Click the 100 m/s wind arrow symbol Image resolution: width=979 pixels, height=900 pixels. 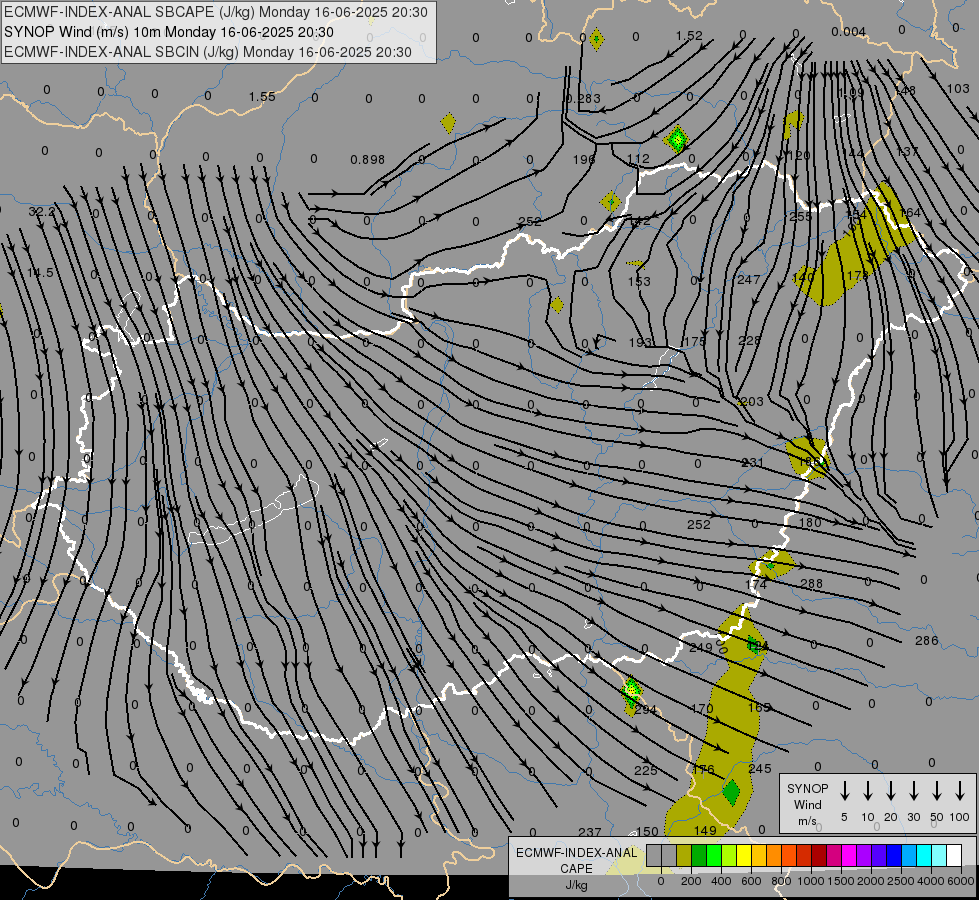[960, 791]
